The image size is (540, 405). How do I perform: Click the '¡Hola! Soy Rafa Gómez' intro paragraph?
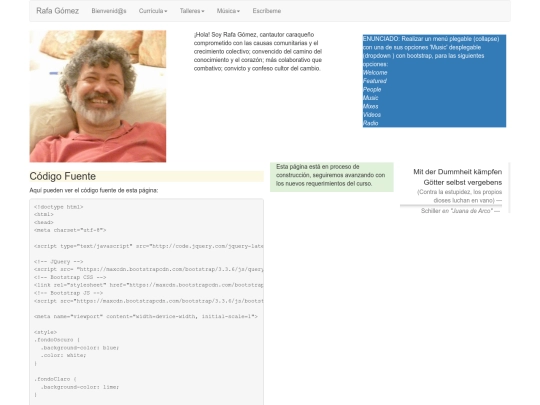click(x=258, y=52)
